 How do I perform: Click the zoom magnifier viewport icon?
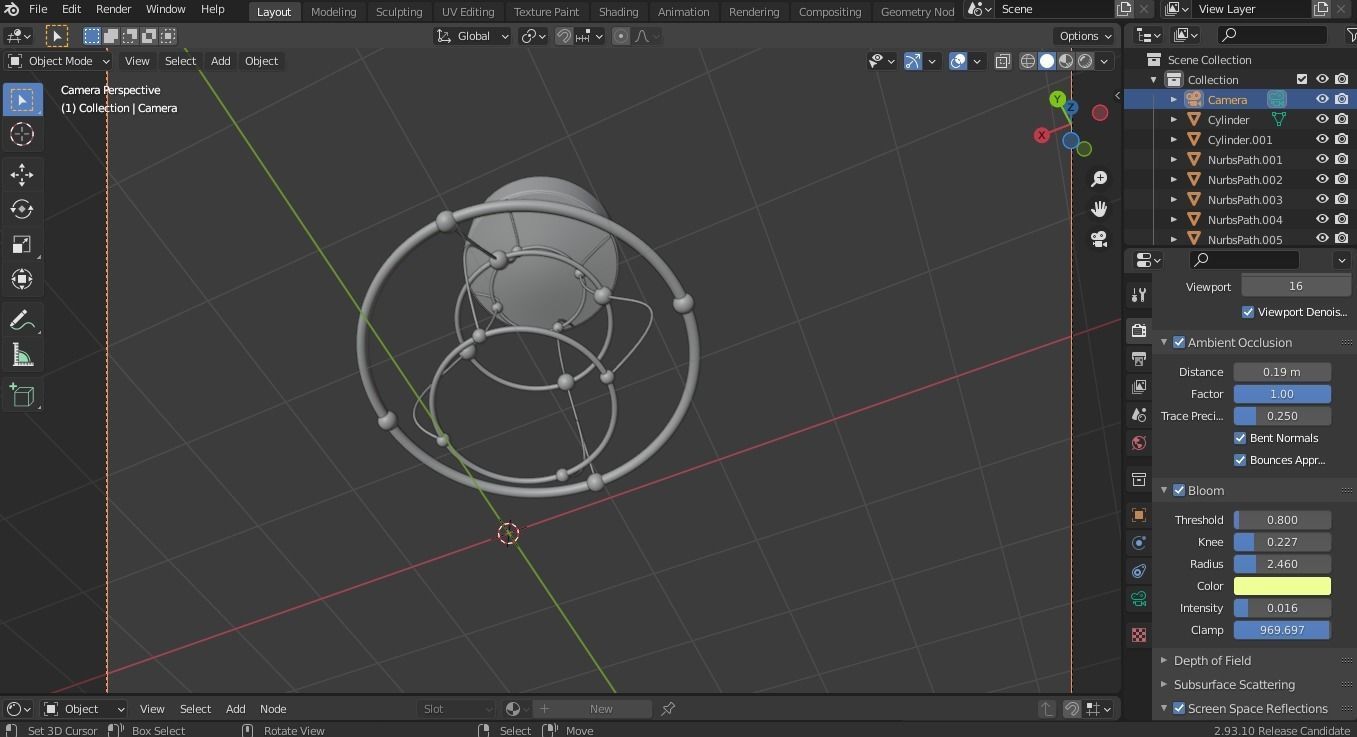(1099, 178)
